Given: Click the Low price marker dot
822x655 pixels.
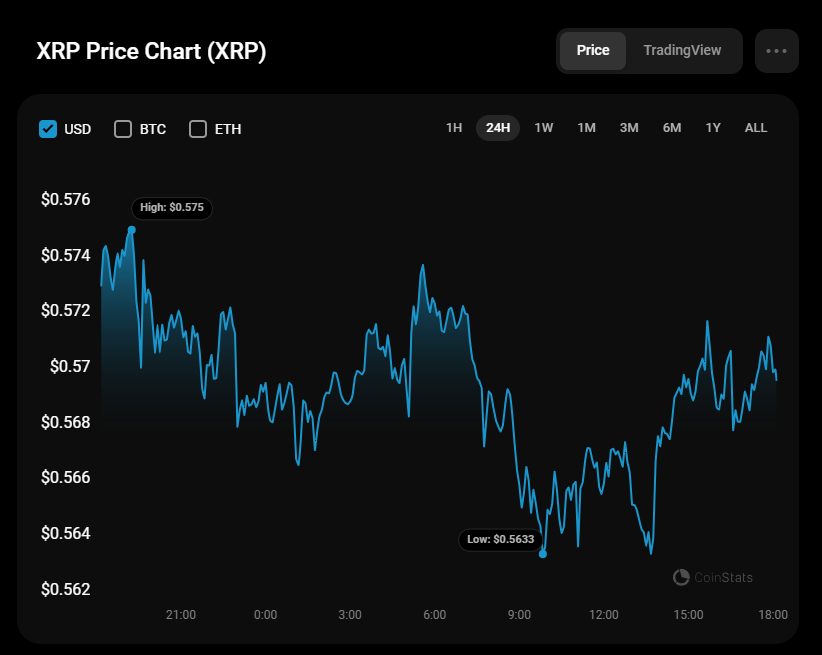Looking at the screenshot, I should tap(543, 554).
